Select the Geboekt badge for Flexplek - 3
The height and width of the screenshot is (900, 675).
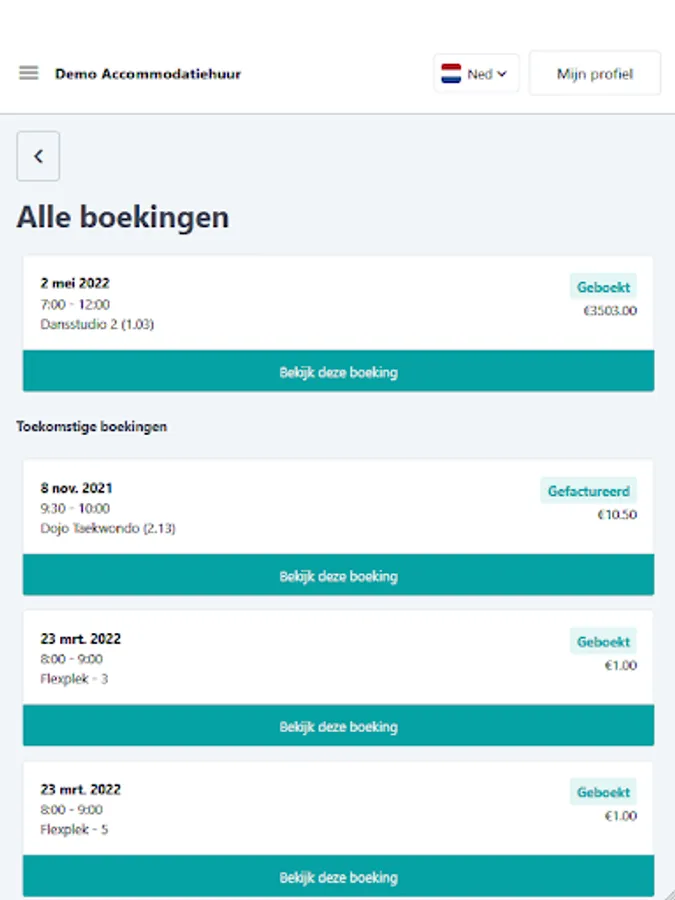click(603, 642)
